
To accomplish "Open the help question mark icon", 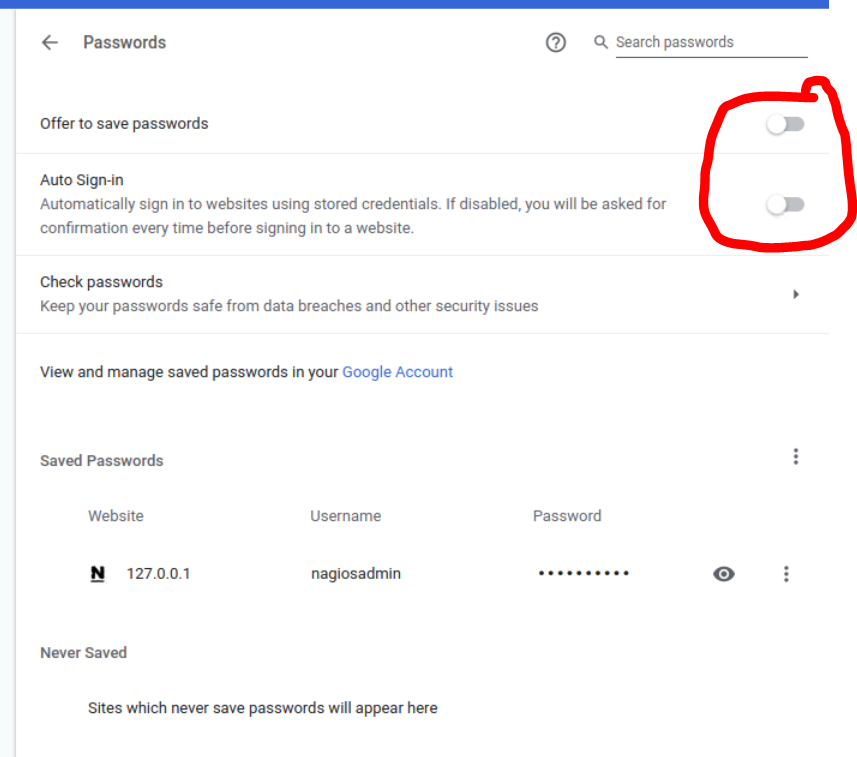I will [x=556, y=42].
